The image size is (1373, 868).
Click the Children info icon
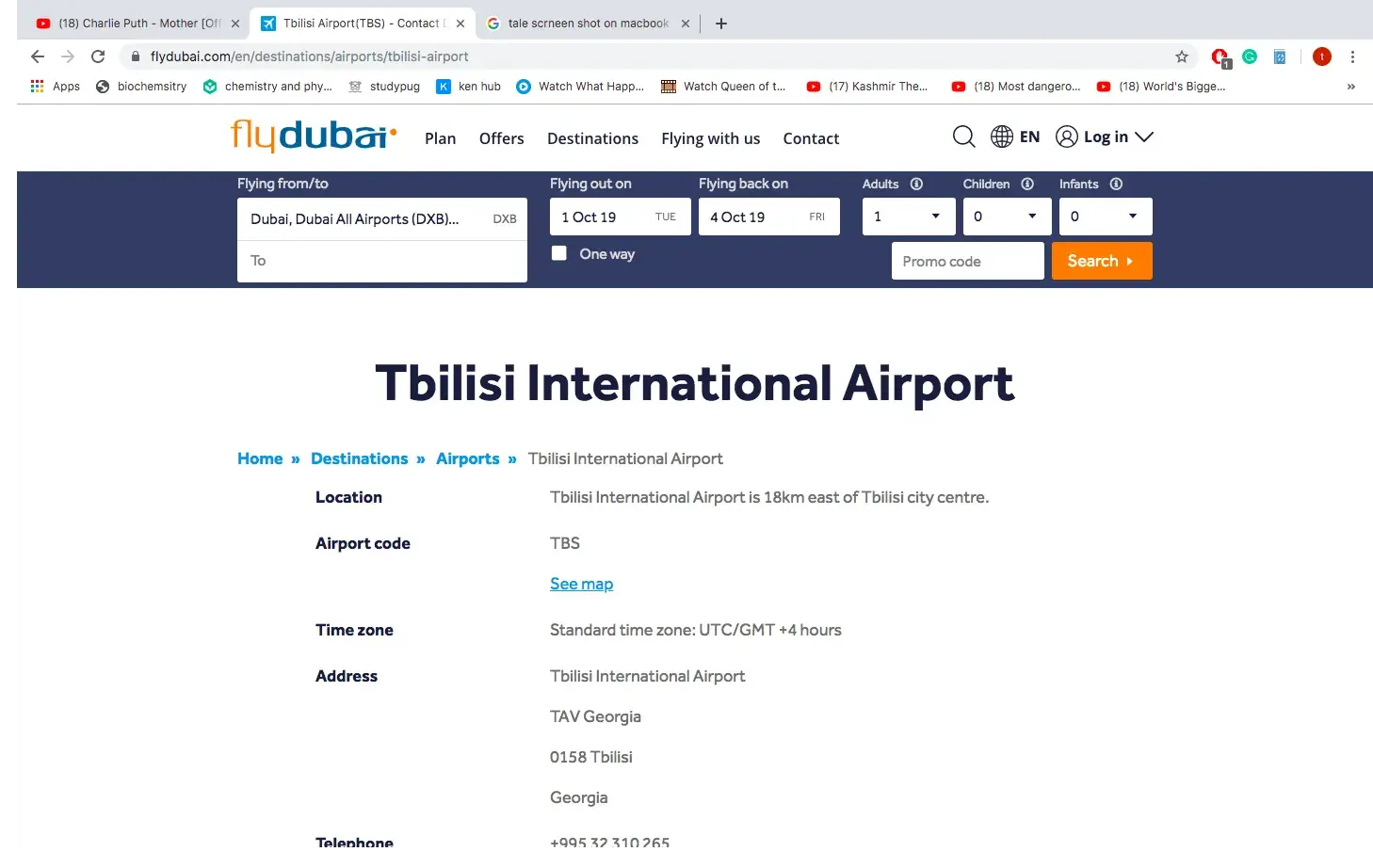point(1027,185)
